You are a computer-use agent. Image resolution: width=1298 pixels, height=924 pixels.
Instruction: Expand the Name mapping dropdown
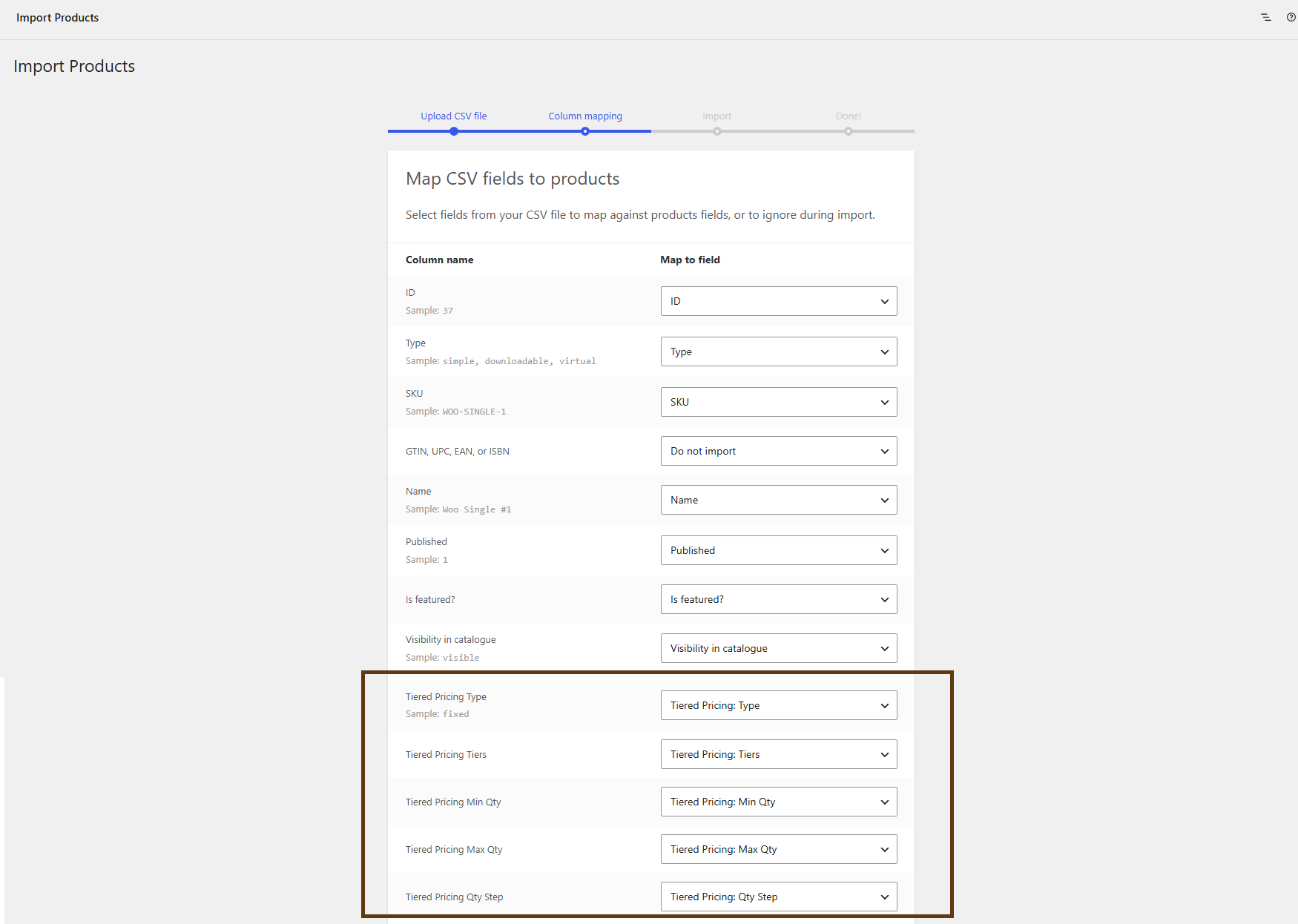point(779,500)
